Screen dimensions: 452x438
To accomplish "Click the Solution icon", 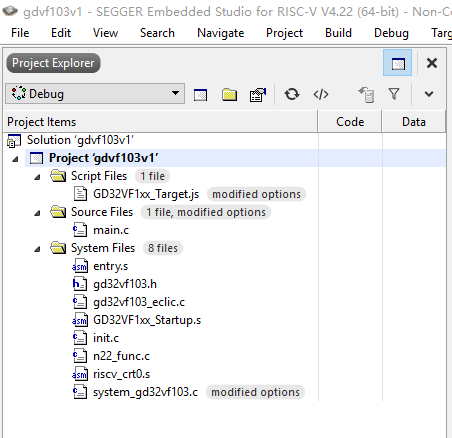I will point(14,141).
